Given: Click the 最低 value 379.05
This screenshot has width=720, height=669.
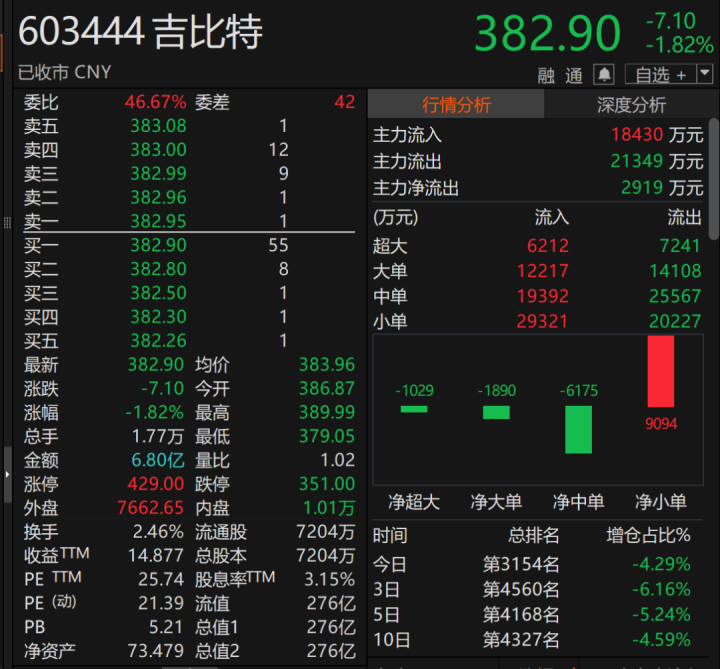Looking at the screenshot, I should tap(327, 436).
